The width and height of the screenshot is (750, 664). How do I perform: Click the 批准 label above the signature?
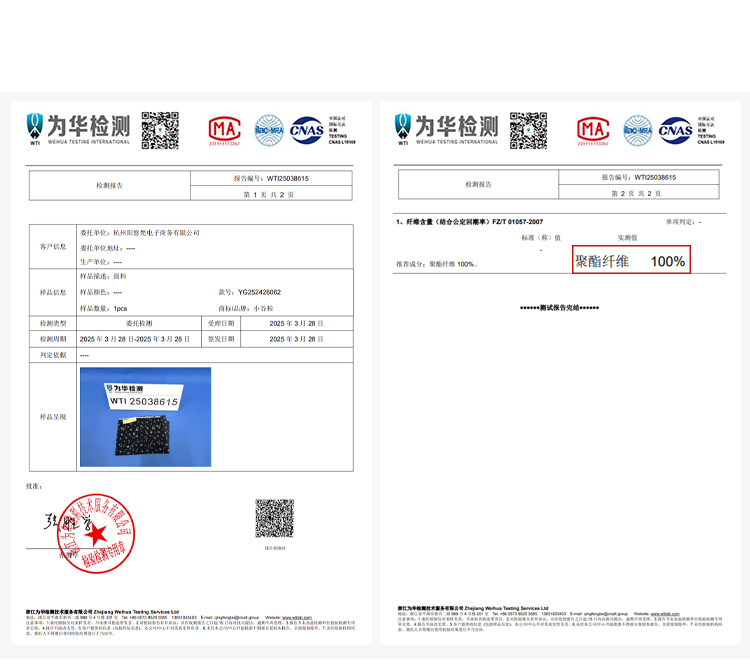coord(34,486)
